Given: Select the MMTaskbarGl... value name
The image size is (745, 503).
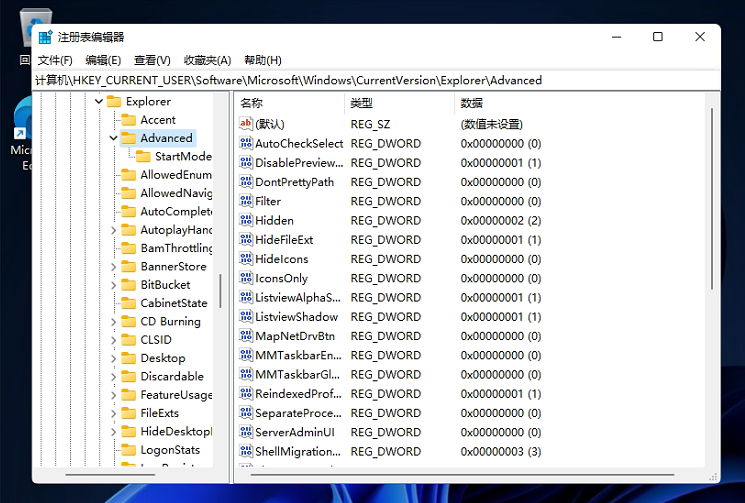Looking at the screenshot, I should point(297,375).
